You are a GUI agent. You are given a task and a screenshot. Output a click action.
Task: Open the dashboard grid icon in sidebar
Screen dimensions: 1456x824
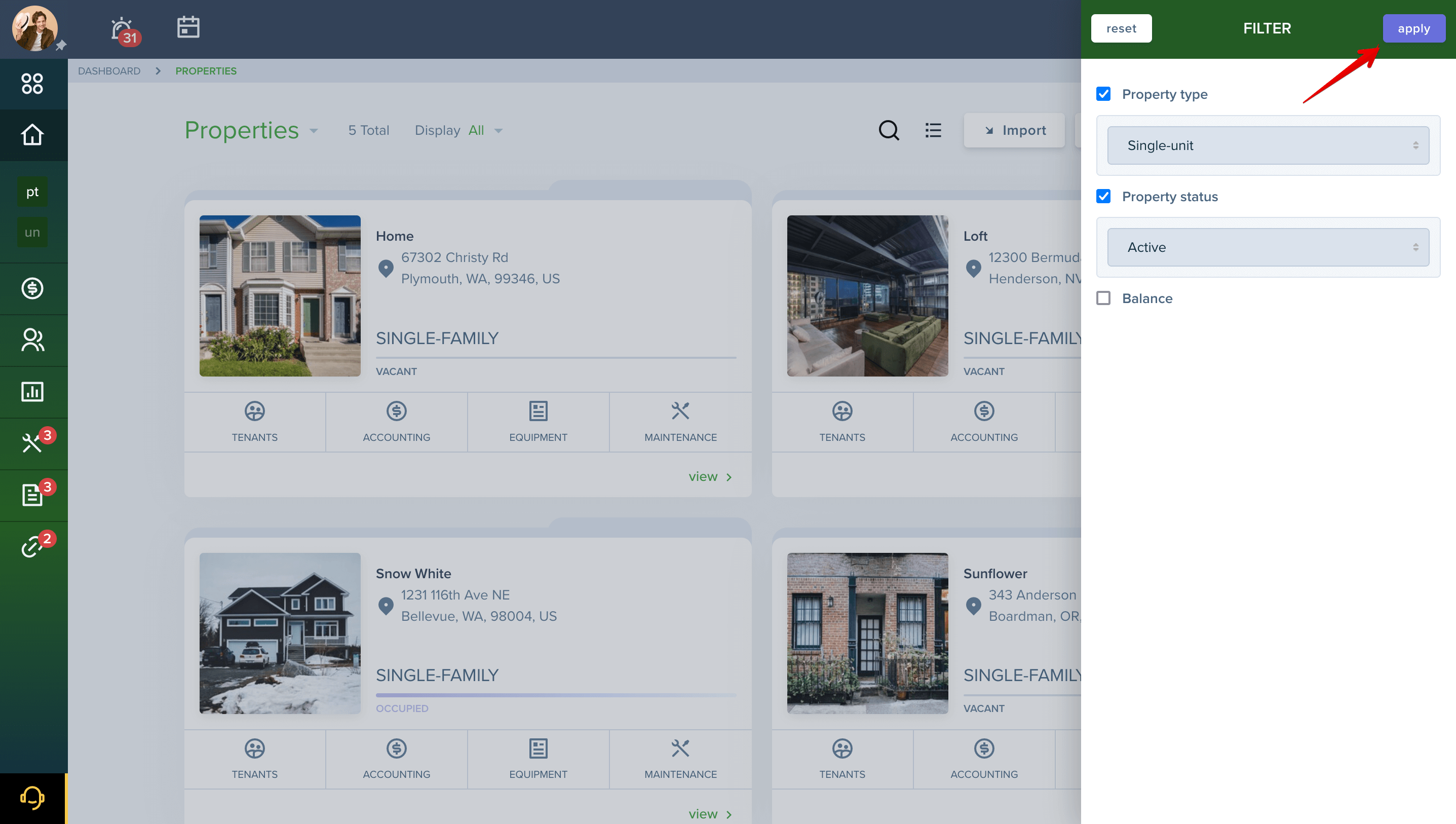click(x=32, y=84)
